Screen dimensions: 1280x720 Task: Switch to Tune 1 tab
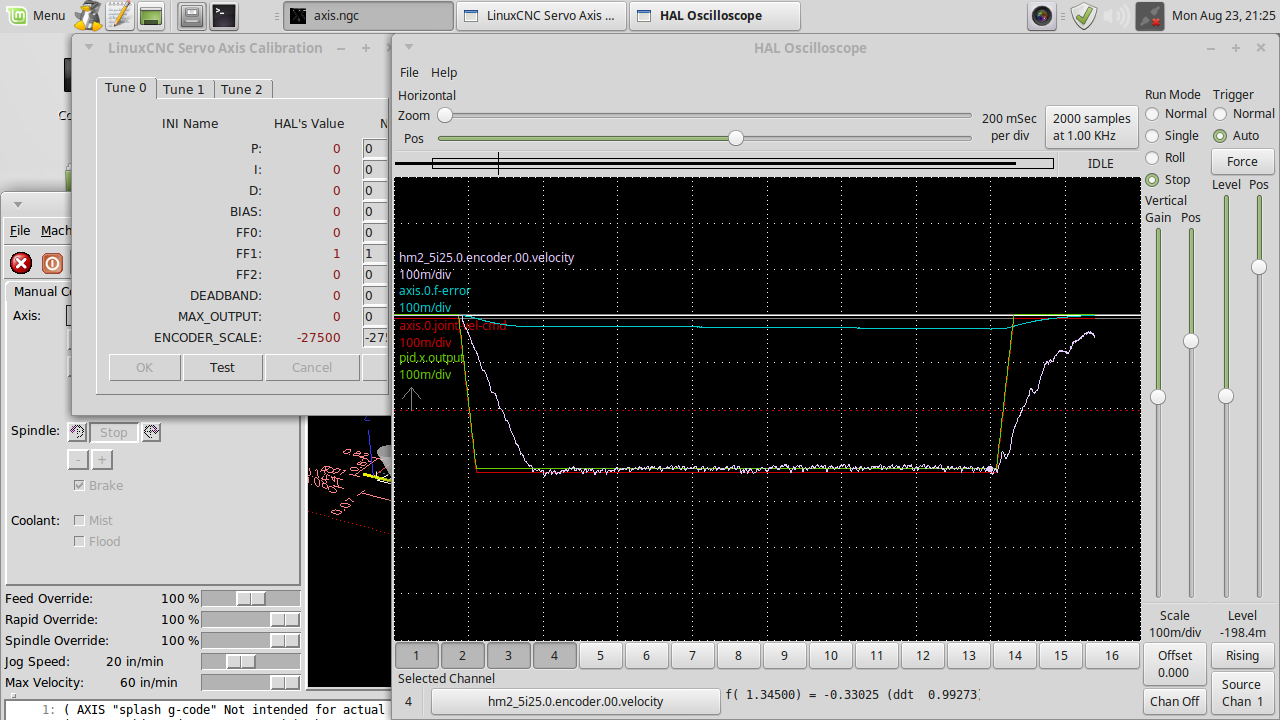(184, 89)
